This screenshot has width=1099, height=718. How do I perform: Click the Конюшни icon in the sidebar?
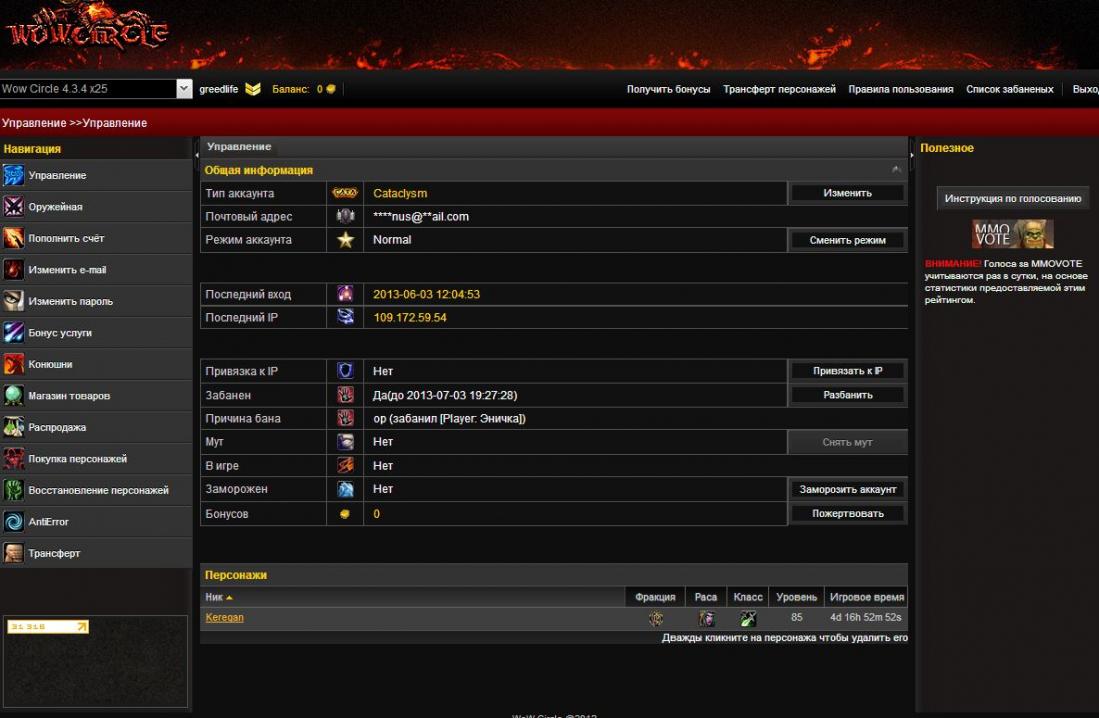coord(13,365)
